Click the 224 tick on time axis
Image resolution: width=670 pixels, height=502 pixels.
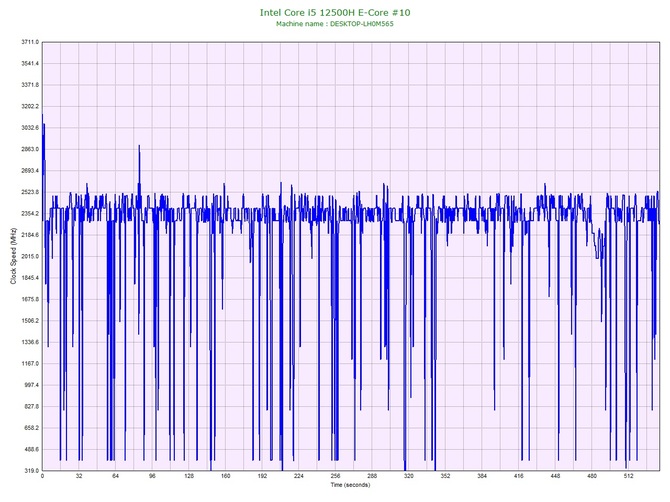coord(299,476)
